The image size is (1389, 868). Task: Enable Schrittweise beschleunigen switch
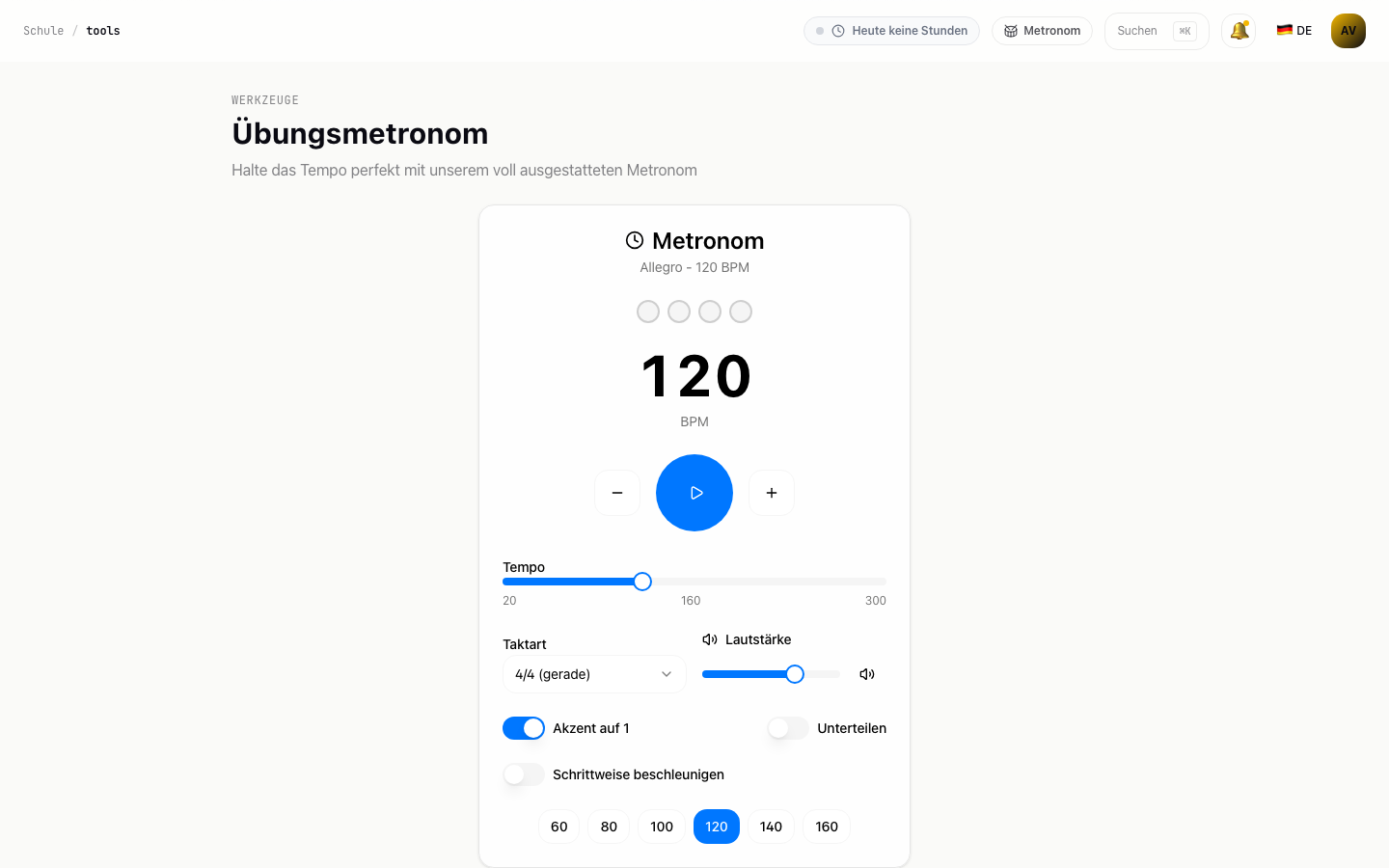[524, 774]
